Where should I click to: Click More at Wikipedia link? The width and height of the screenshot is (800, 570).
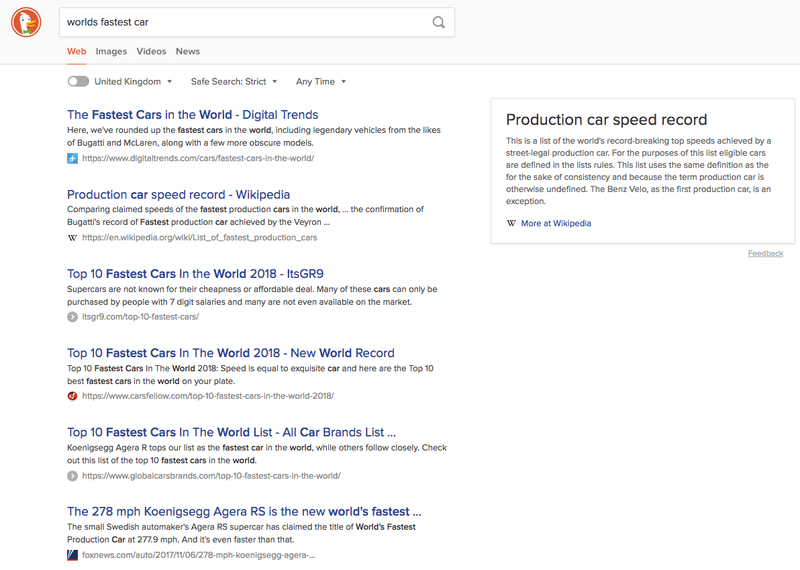(556, 223)
